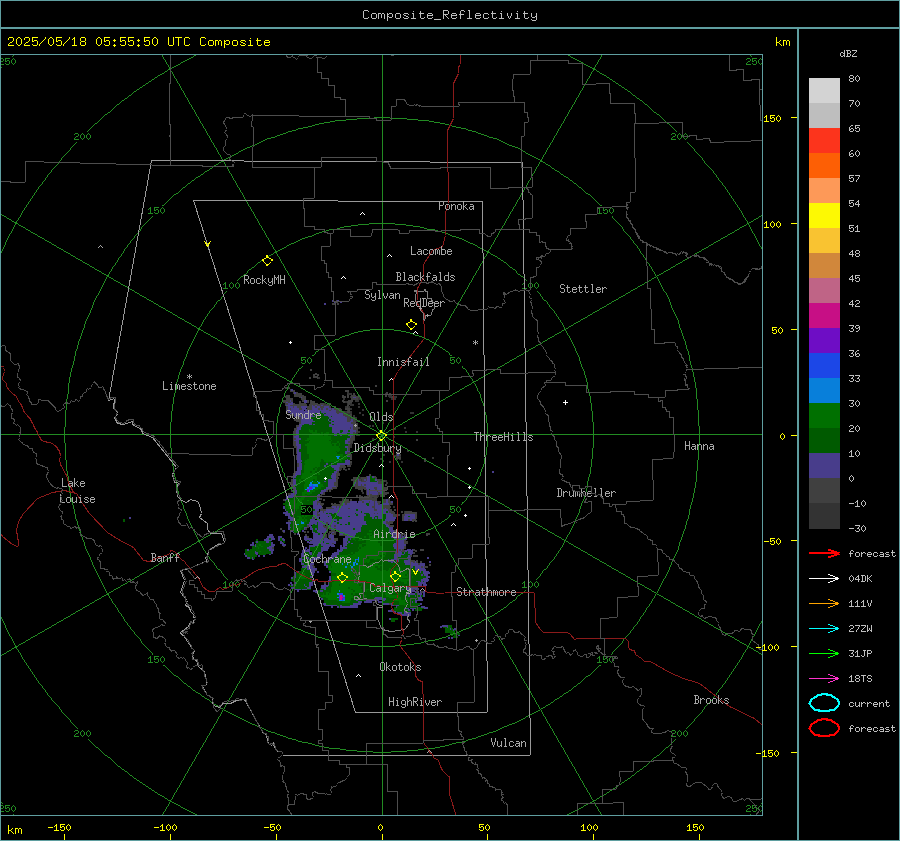Viewport: 900px width, 841px height.
Task: Click the green 31JP arrow icon
Action: click(824, 653)
